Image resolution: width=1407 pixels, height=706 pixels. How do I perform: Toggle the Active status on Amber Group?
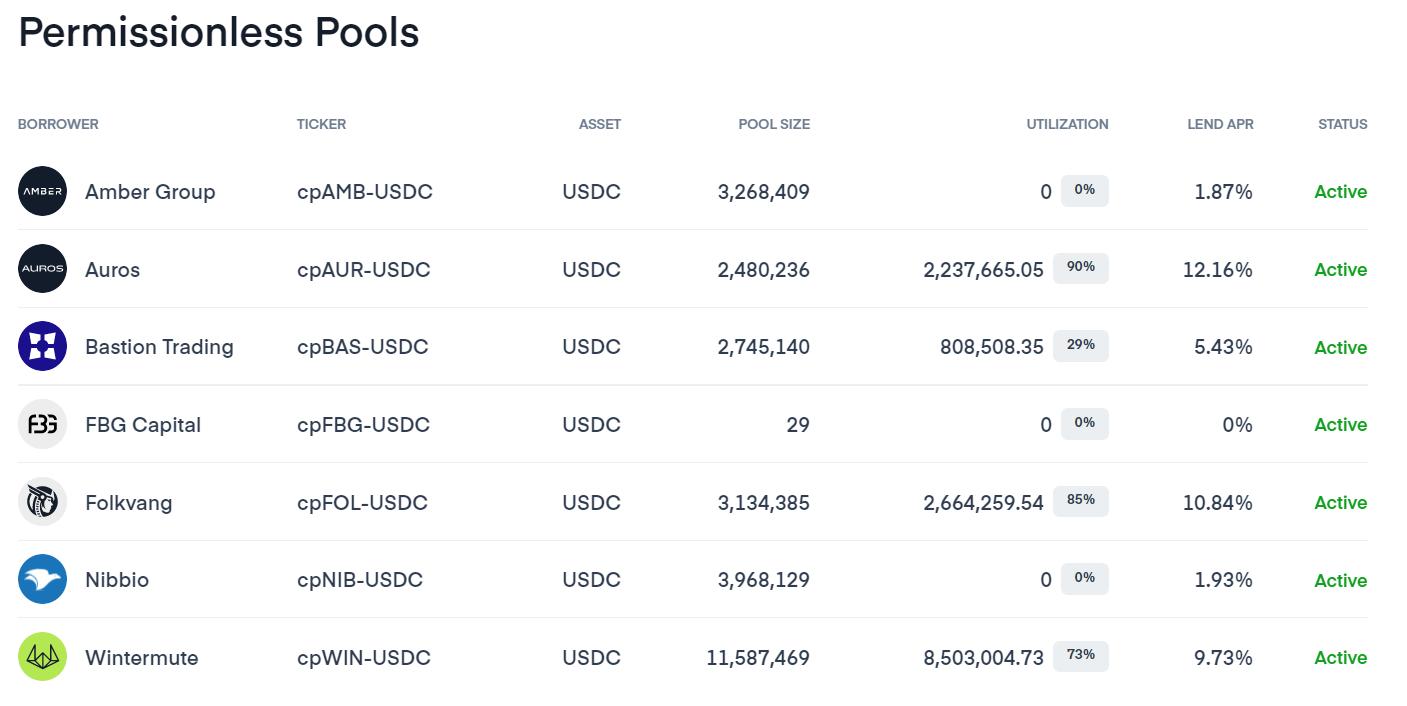click(1341, 191)
